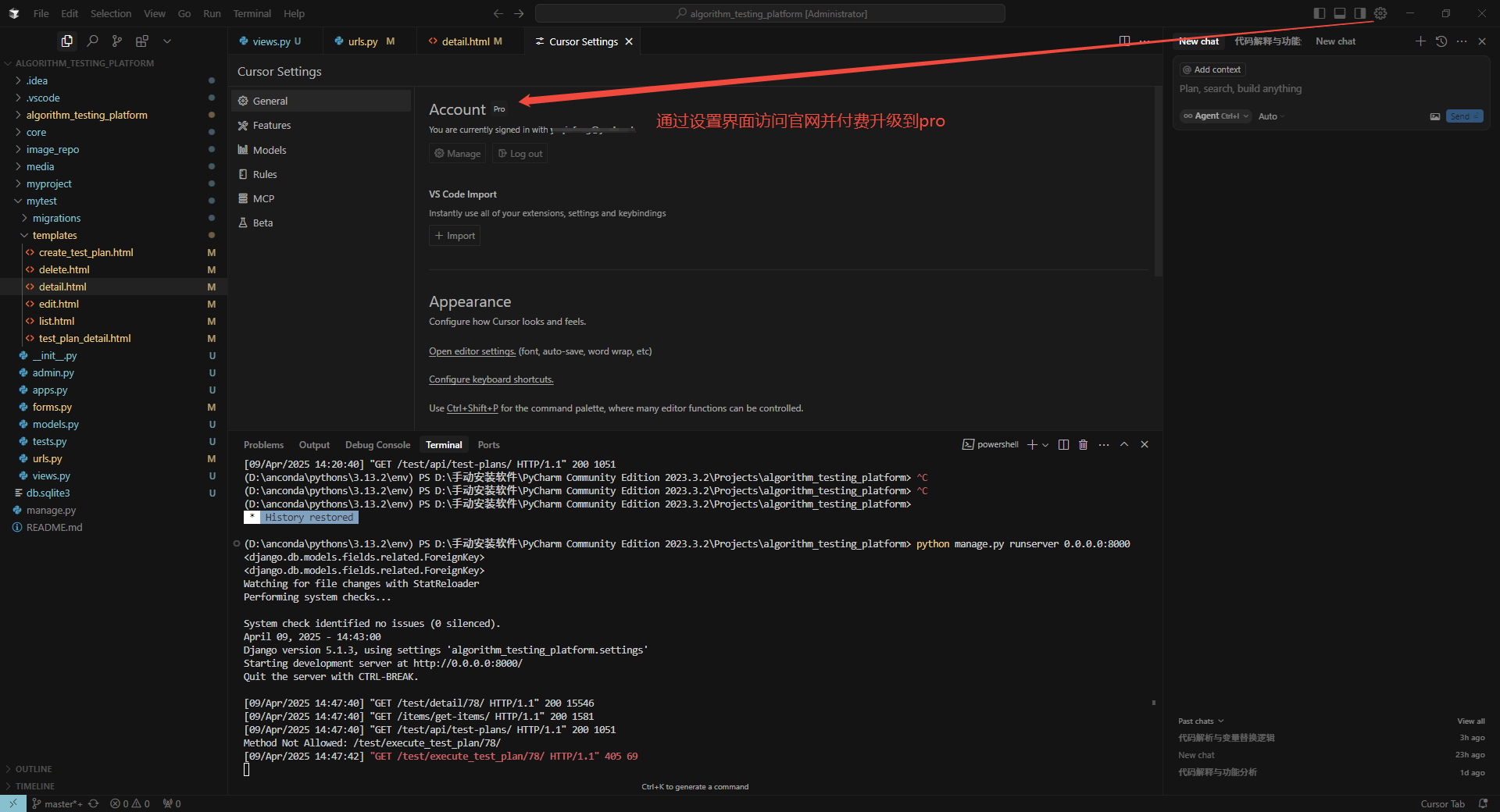
Task: Open the Agent mode dropdown
Action: click(1216, 116)
